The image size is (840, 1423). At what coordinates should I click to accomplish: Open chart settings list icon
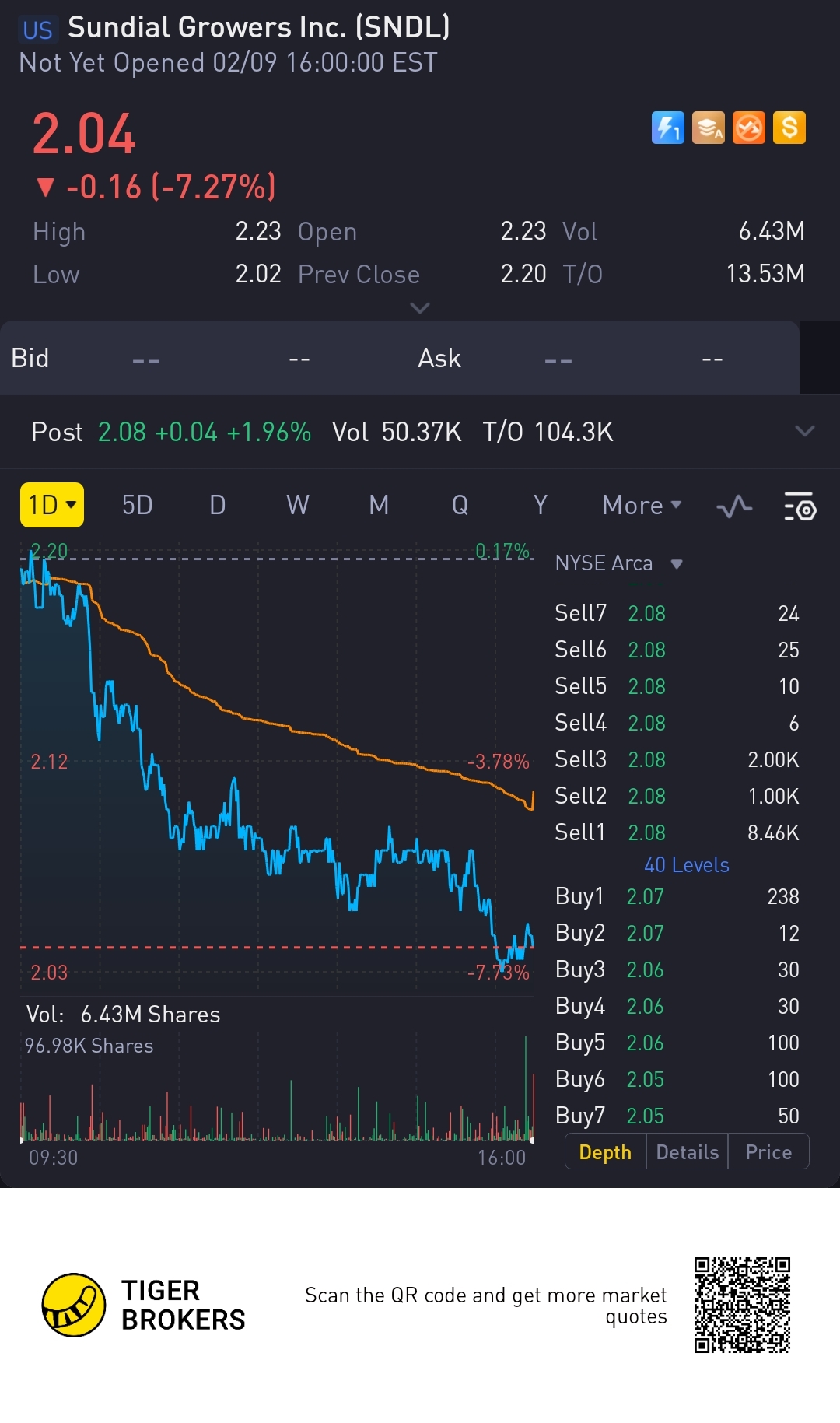[x=800, y=506]
